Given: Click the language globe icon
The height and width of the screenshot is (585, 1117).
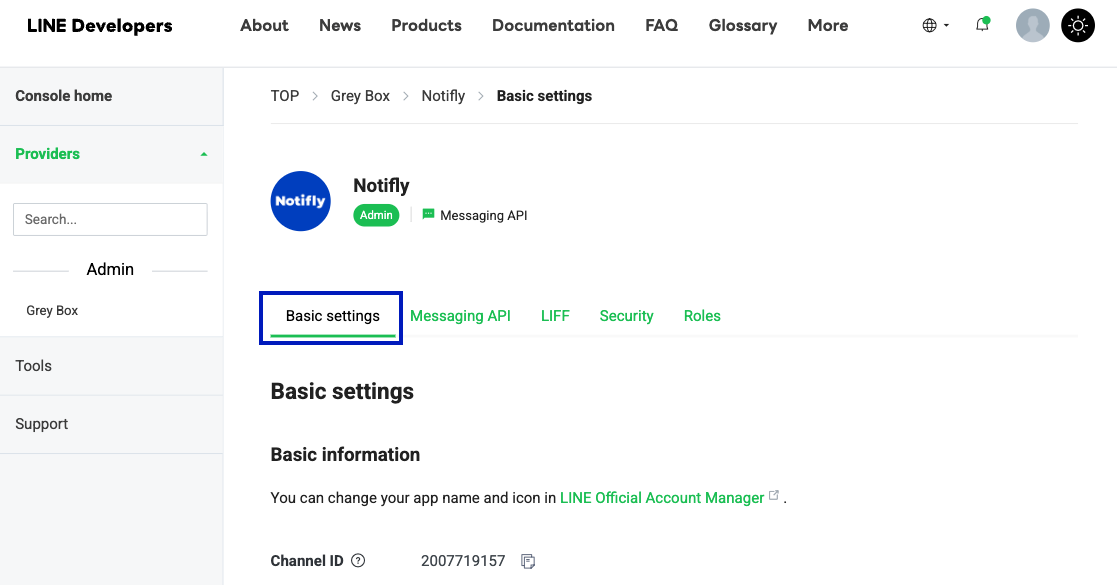Looking at the screenshot, I should point(929,25).
